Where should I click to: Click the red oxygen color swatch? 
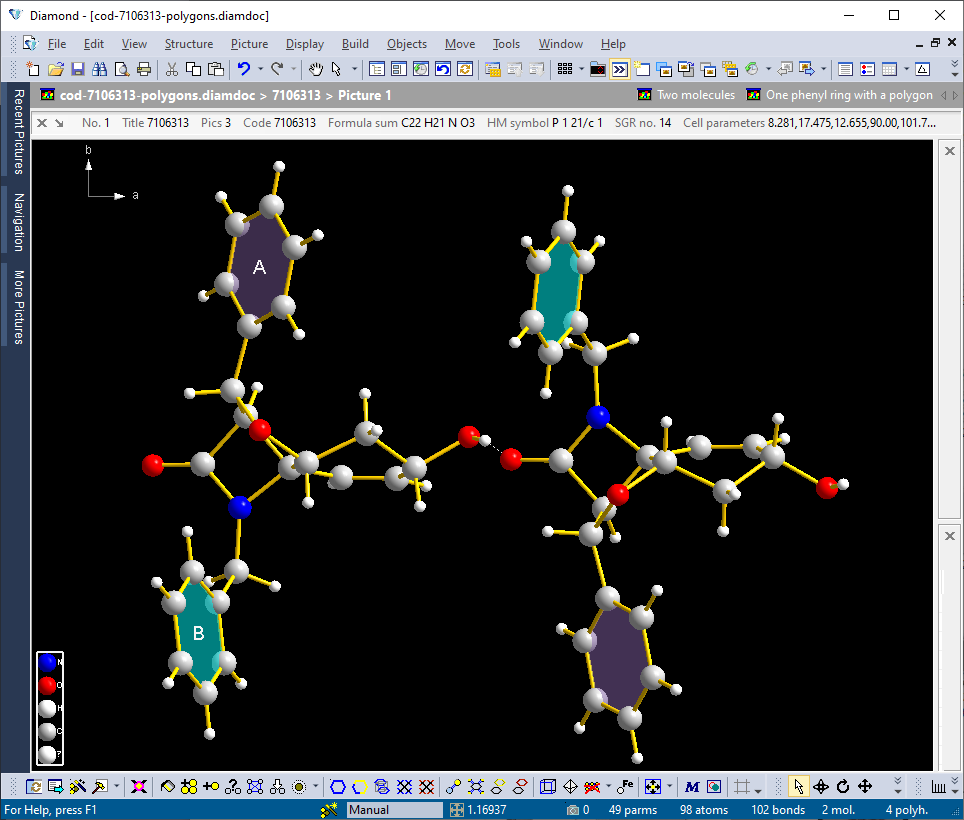pos(48,685)
